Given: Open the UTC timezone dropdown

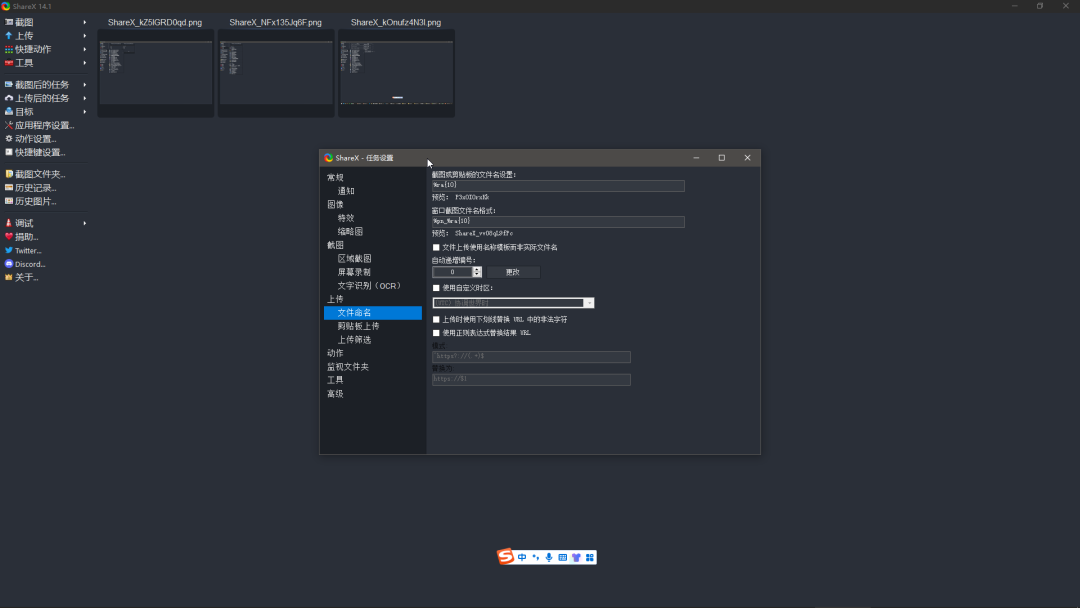Looking at the screenshot, I should (x=589, y=303).
